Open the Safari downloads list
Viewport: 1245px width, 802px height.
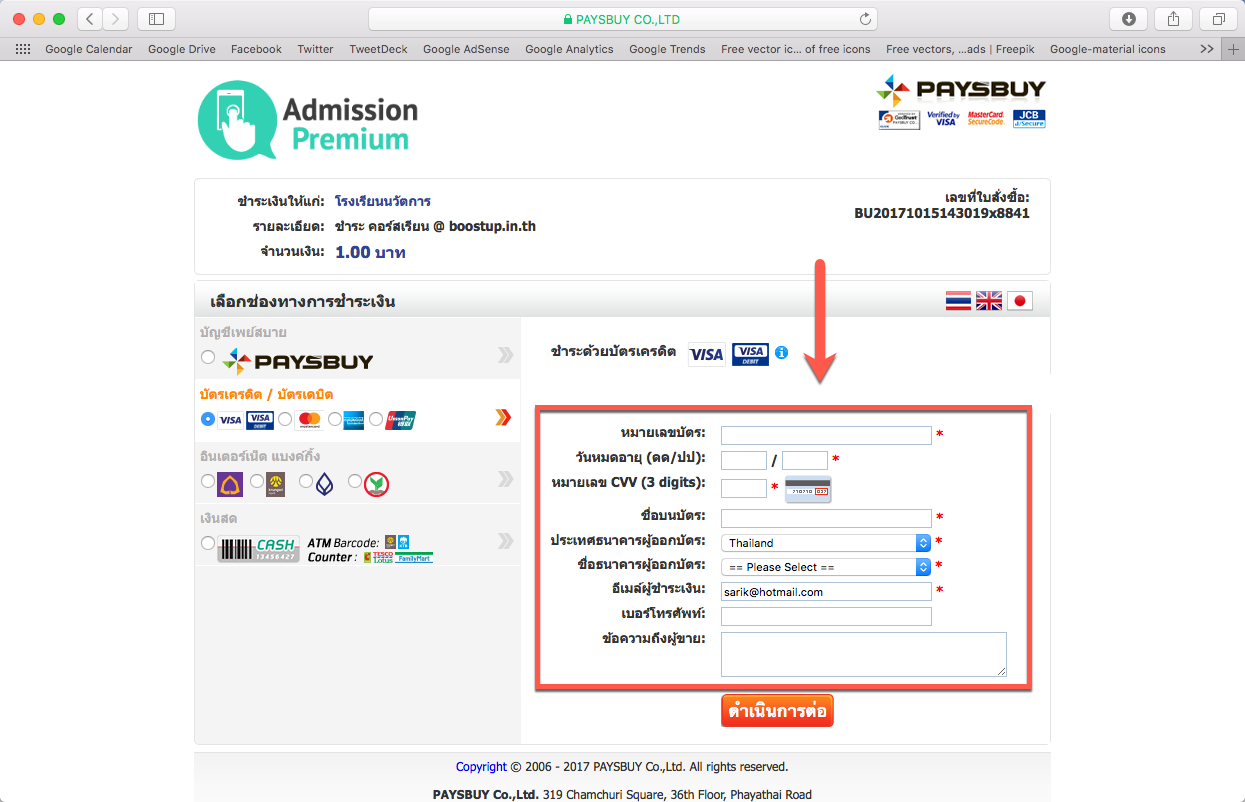[x=1129, y=19]
